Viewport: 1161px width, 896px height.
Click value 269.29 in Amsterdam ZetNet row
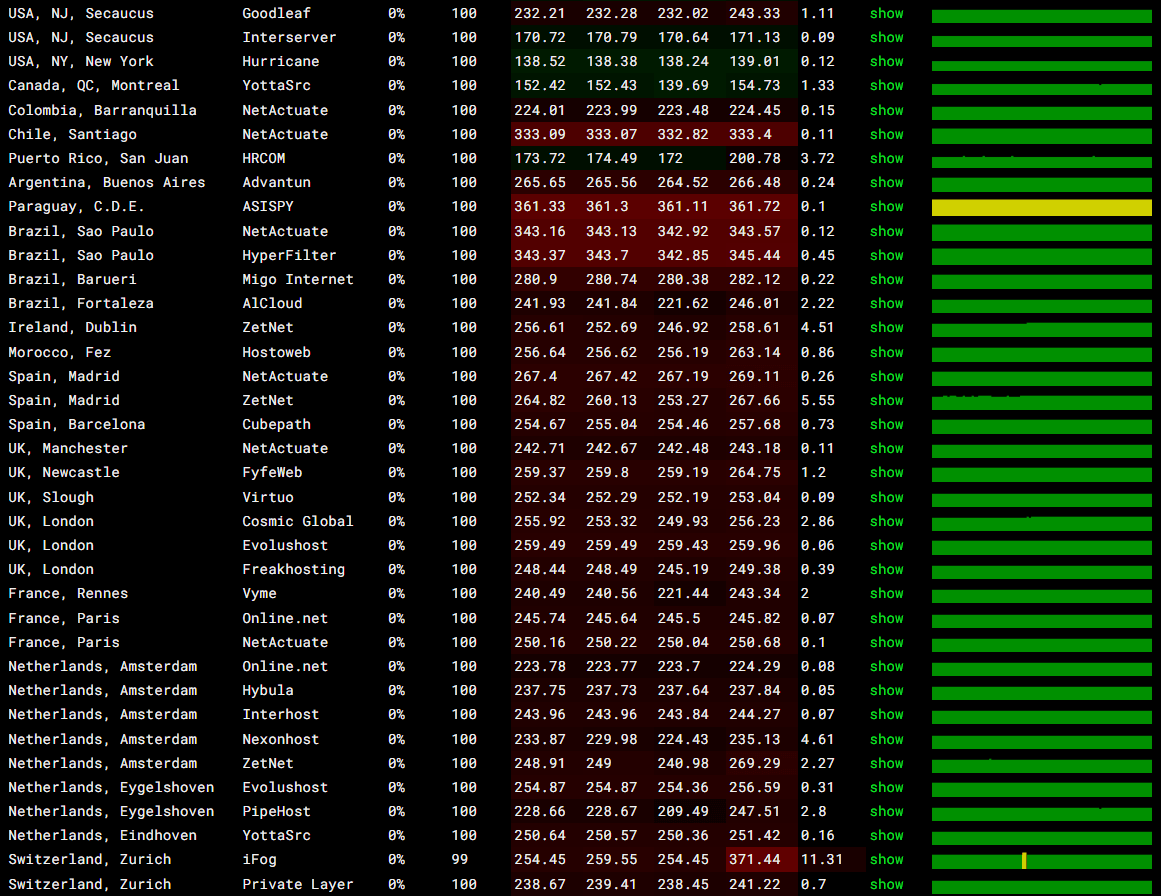pyautogui.click(x=755, y=763)
